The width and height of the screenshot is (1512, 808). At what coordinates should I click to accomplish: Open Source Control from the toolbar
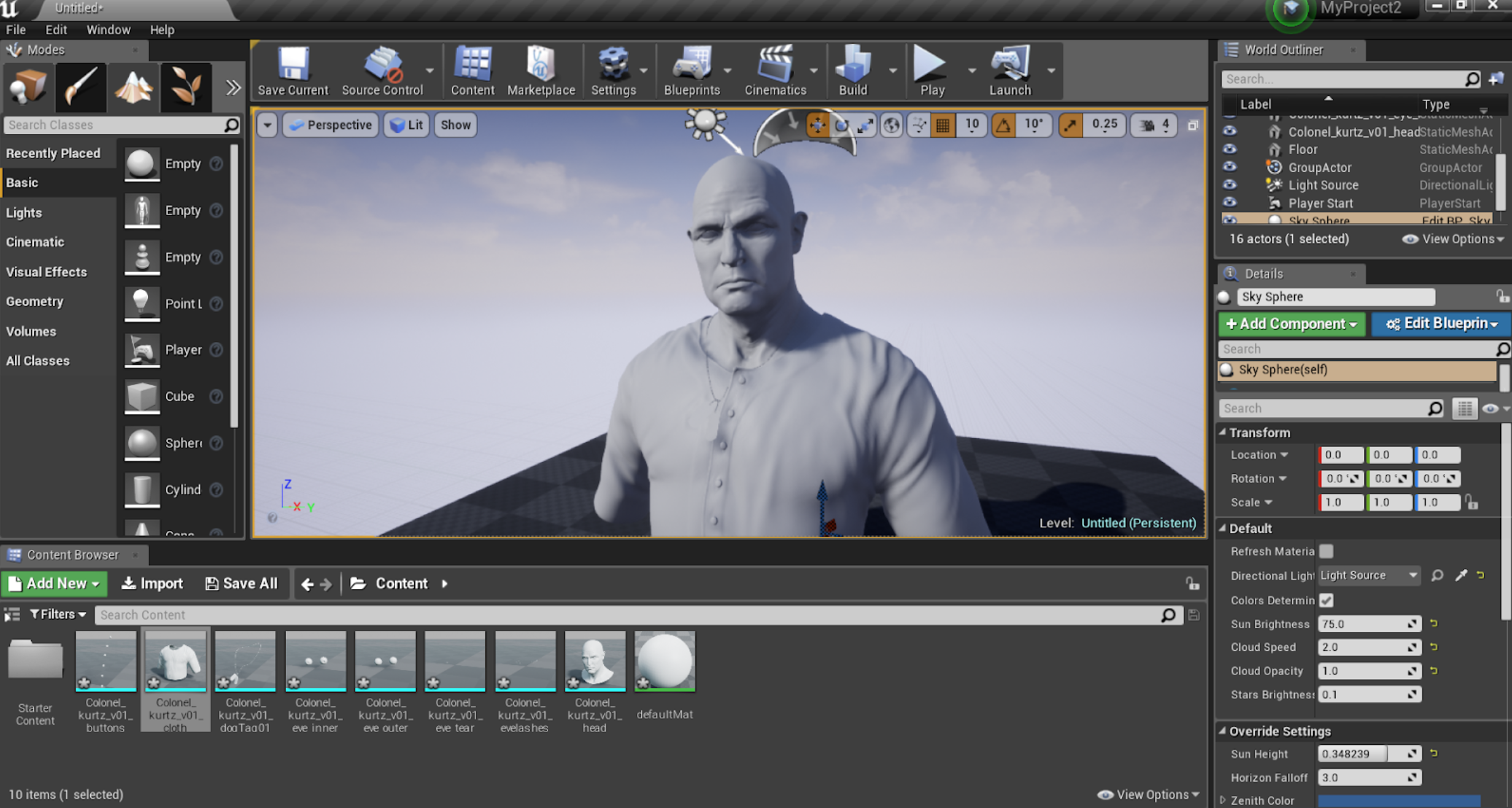(x=382, y=71)
